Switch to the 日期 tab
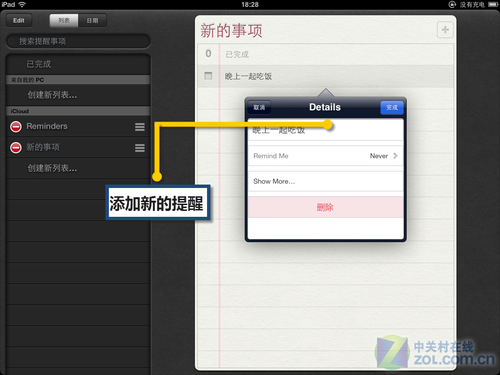Image resolution: width=500 pixels, height=375 pixels. pyautogui.click(x=92, y=20)
